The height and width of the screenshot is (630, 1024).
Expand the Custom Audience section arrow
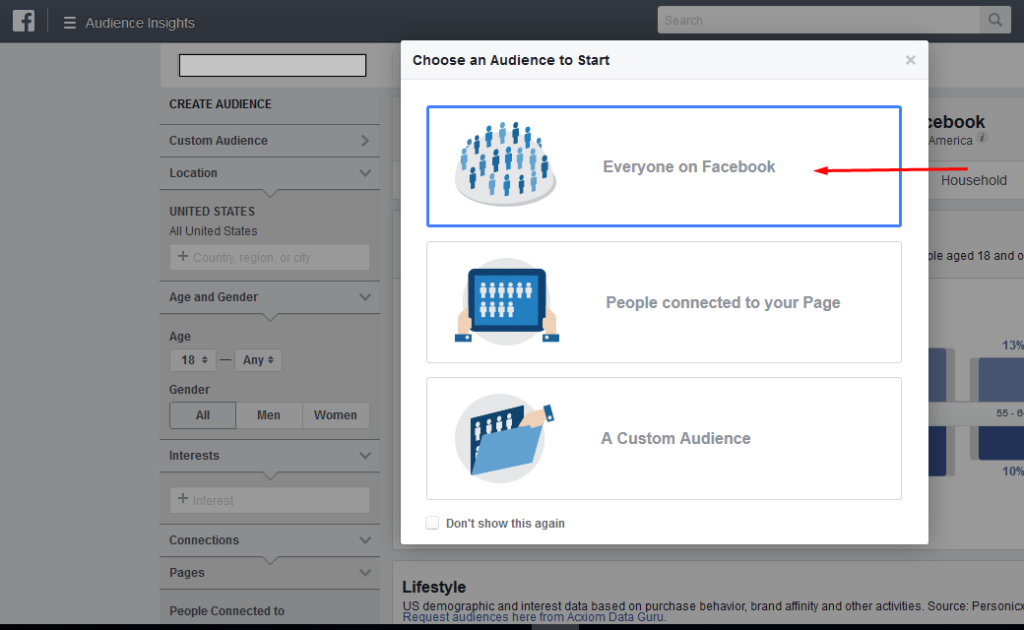coord(365,140)
